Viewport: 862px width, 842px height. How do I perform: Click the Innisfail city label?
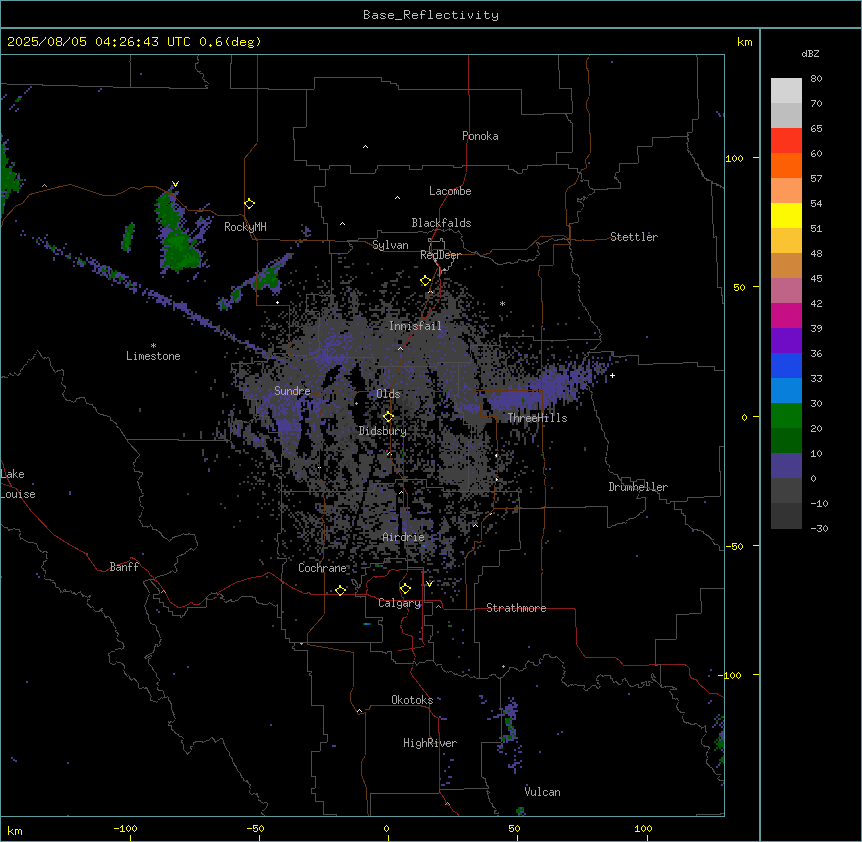pyautogui.click(x=415, y=326)
